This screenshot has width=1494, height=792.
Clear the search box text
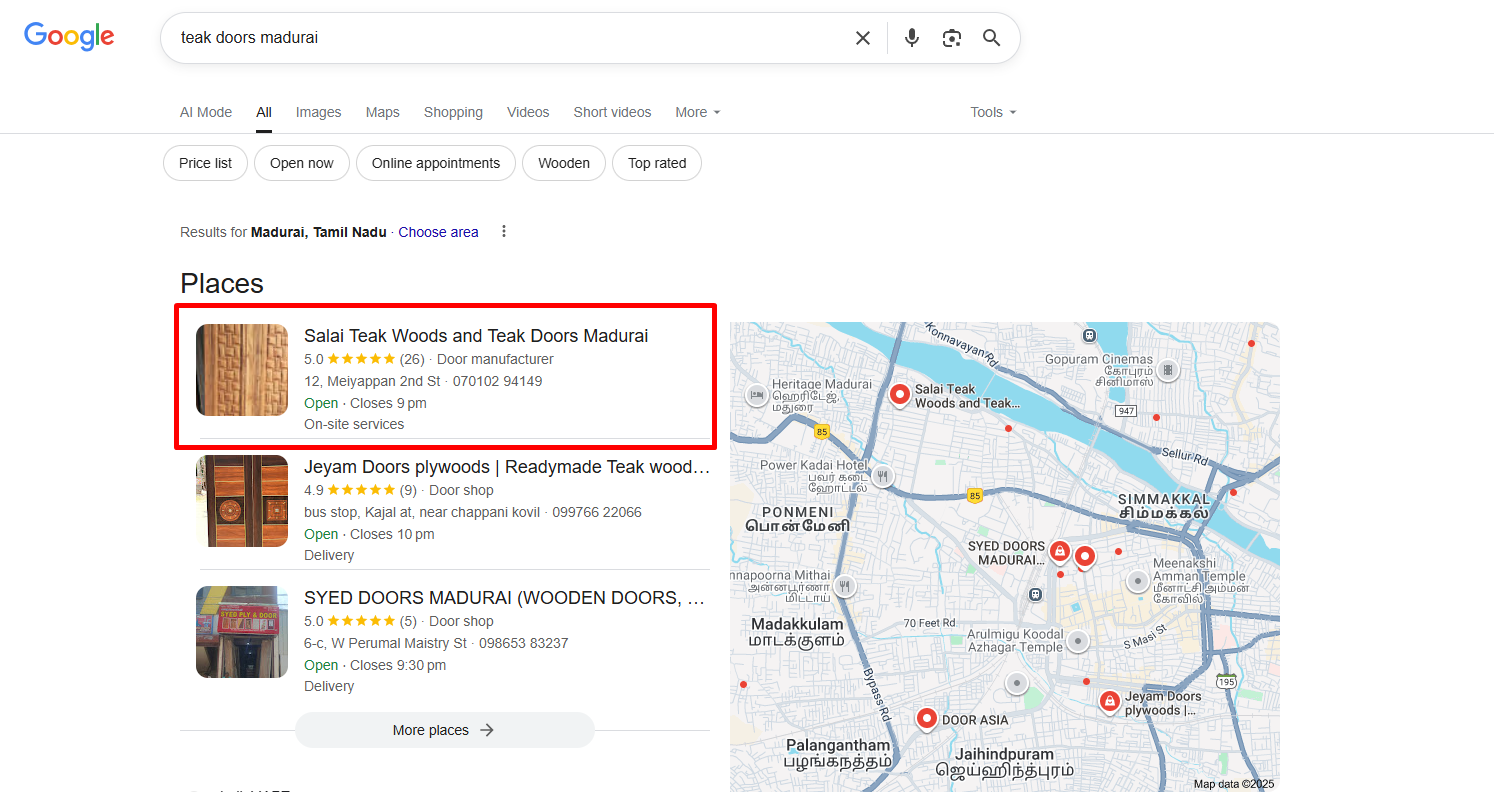pyautogui.click(x=862, y=38)
